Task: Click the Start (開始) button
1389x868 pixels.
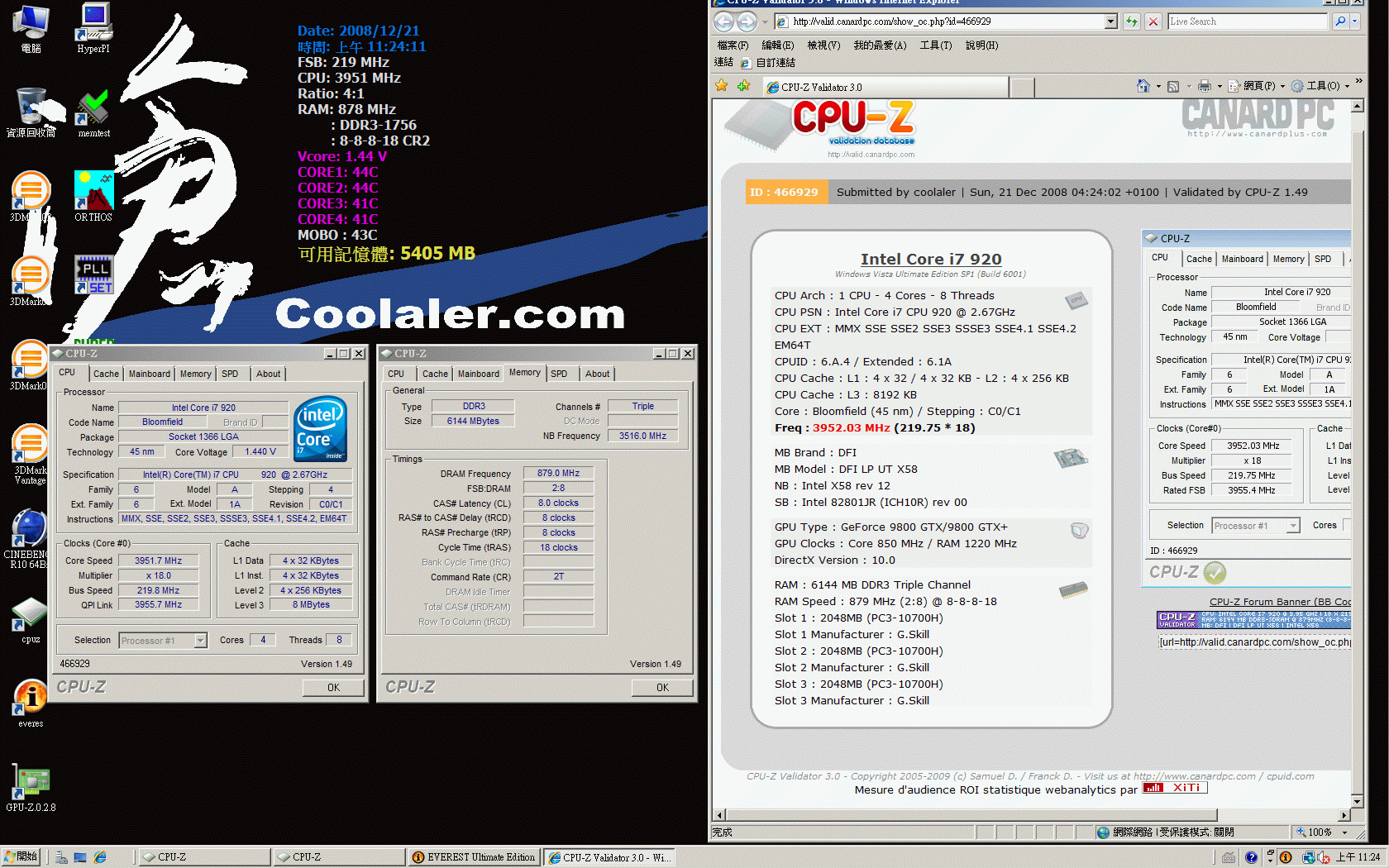Action: pos(21,857)
